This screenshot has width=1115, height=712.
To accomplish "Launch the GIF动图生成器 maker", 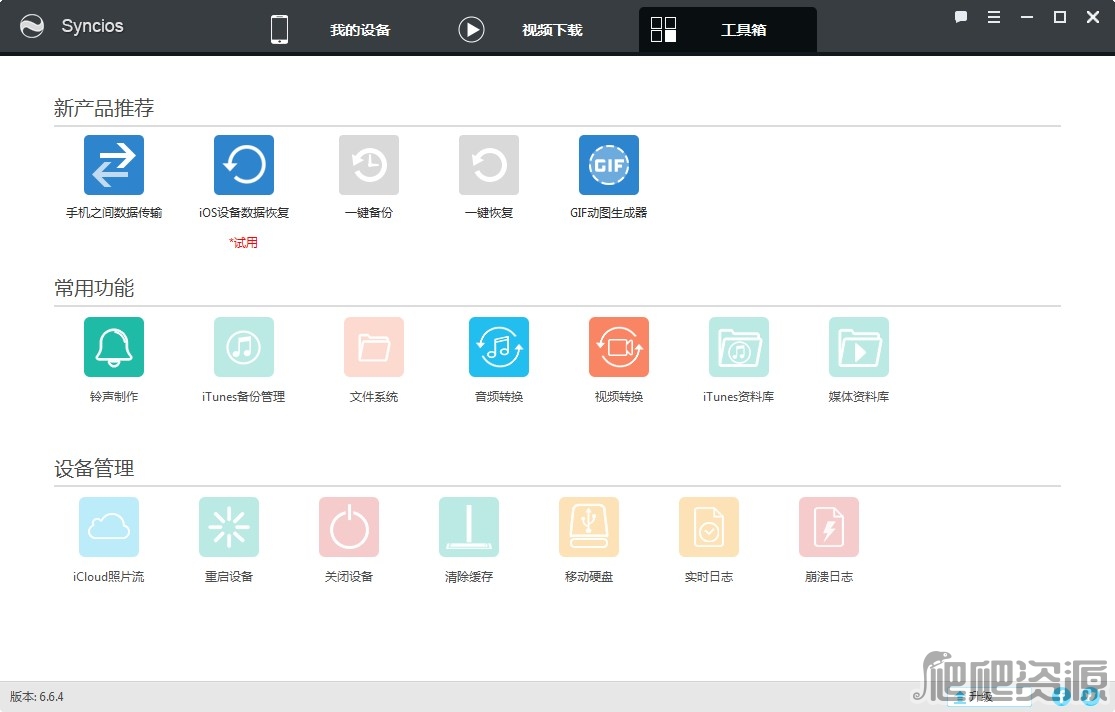I will point(609,165).
